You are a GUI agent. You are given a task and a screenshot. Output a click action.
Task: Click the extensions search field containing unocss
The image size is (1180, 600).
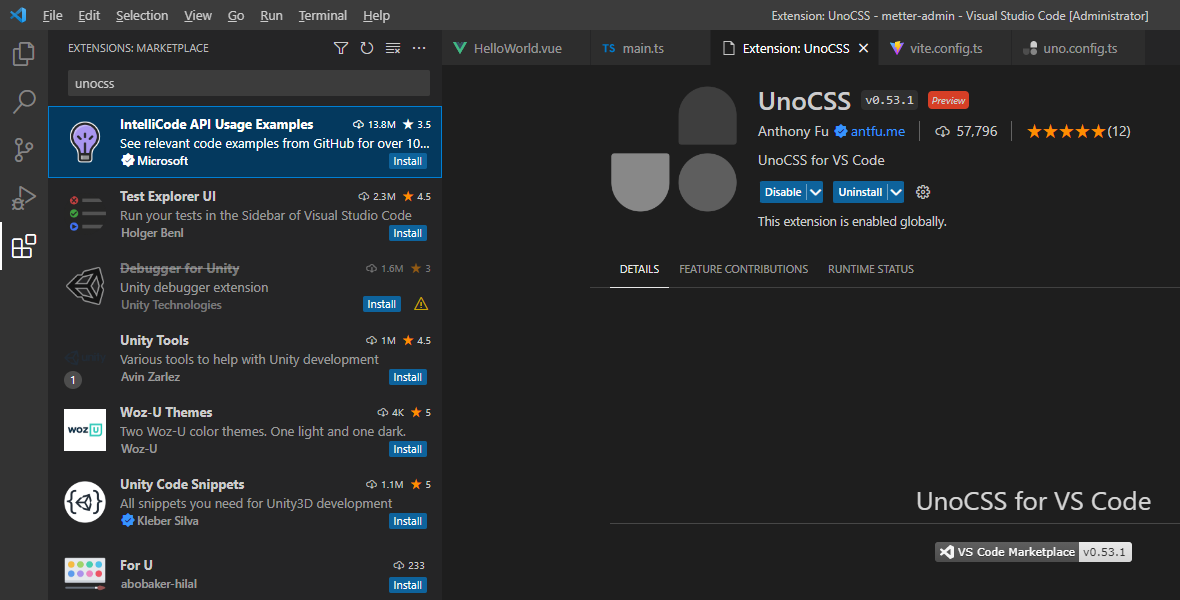click(248, 84)
